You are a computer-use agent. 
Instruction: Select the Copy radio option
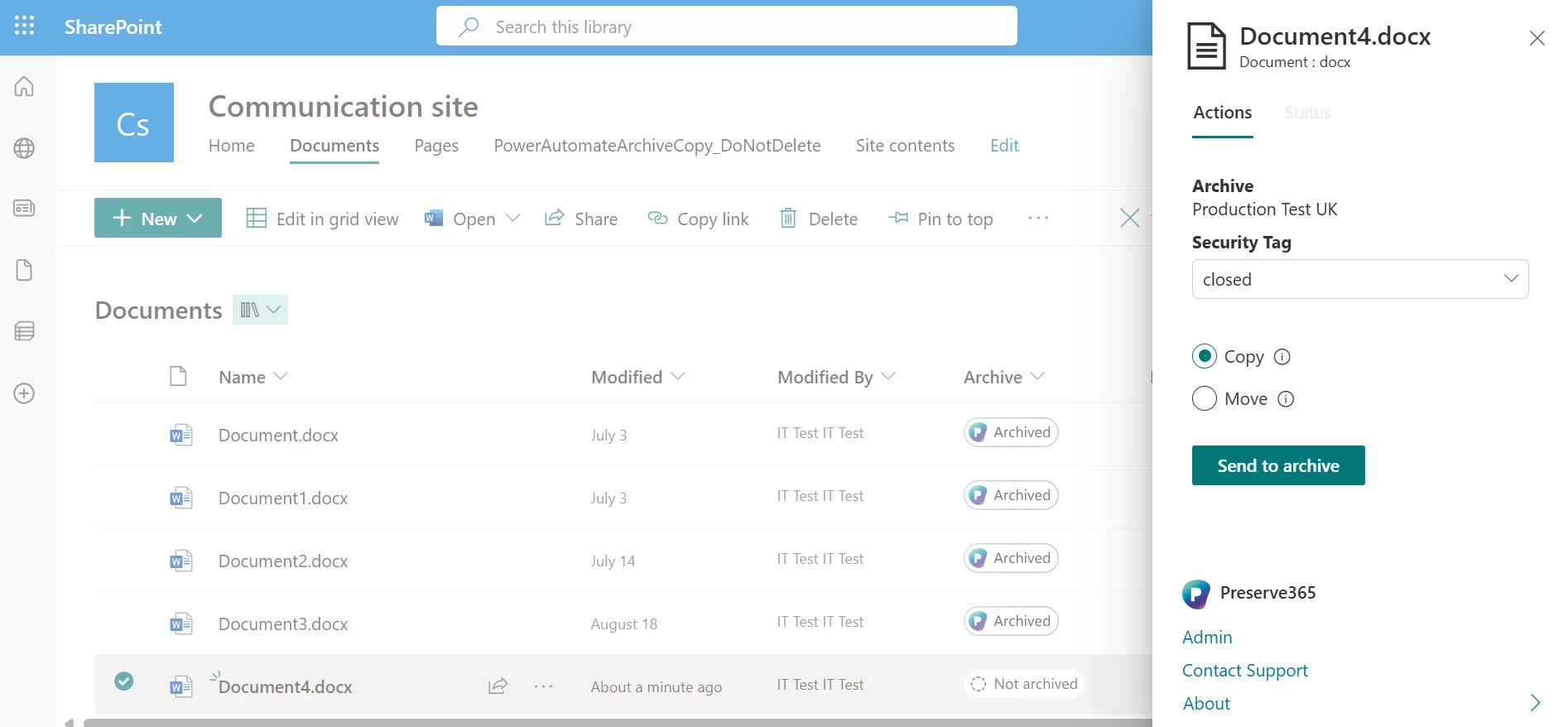pyautogui.click(x=1205, y=356)
